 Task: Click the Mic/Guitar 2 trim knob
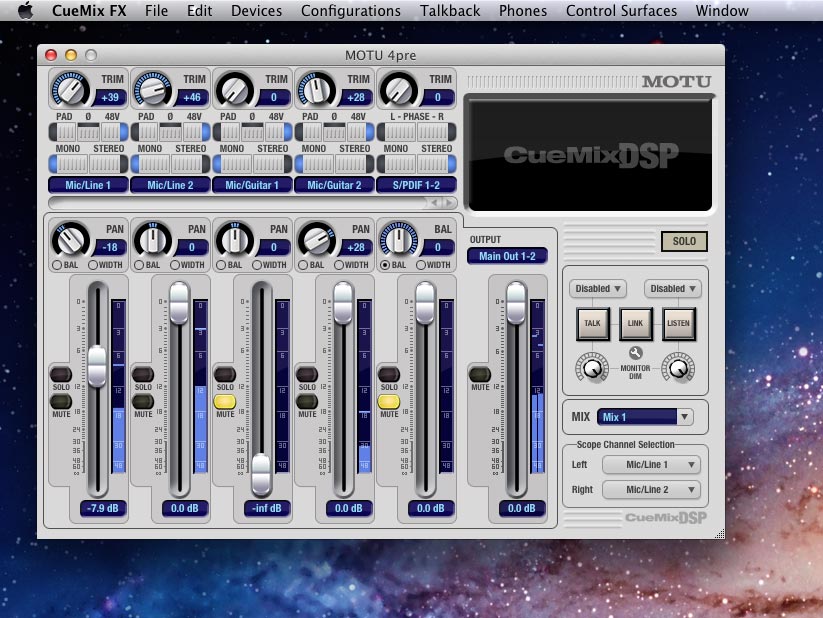[316, 91]
